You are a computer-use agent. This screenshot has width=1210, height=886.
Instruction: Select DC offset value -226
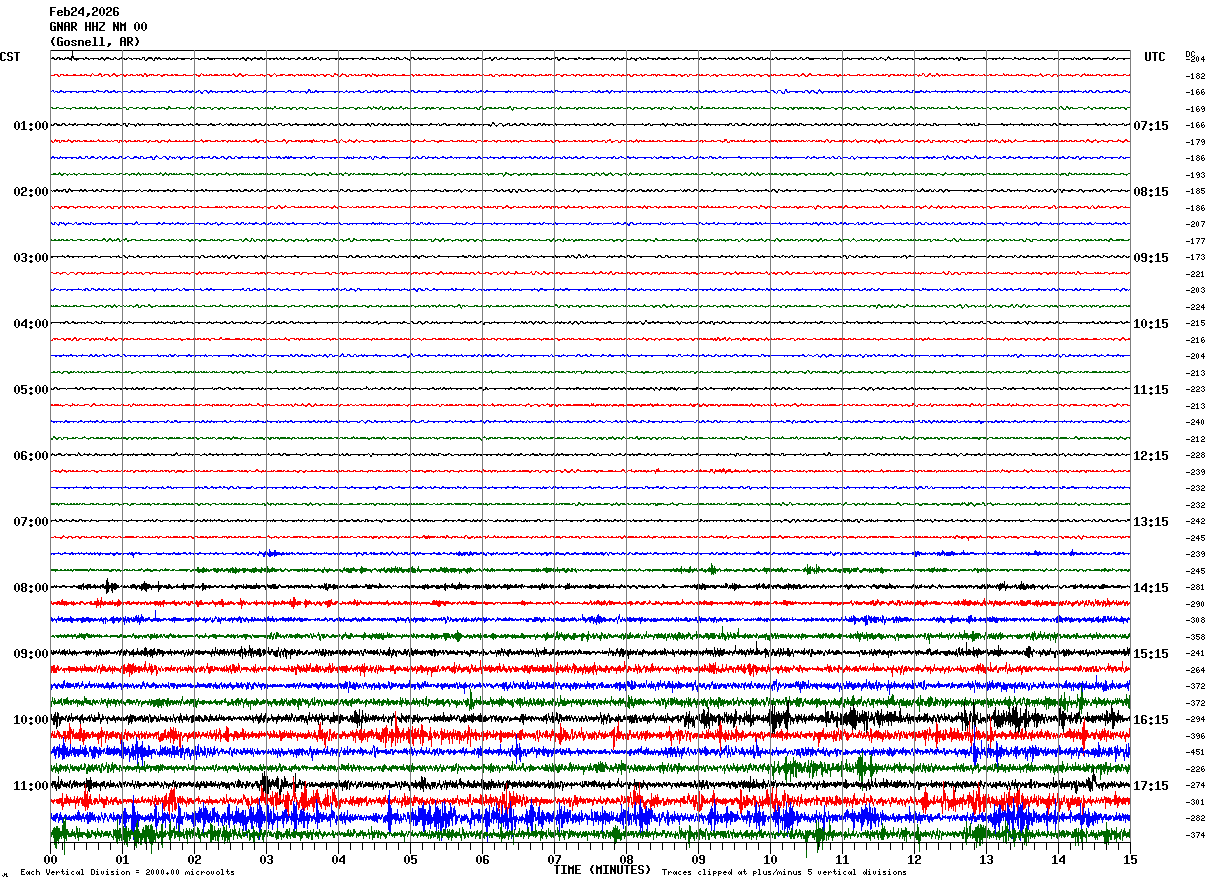(1195, 769)
